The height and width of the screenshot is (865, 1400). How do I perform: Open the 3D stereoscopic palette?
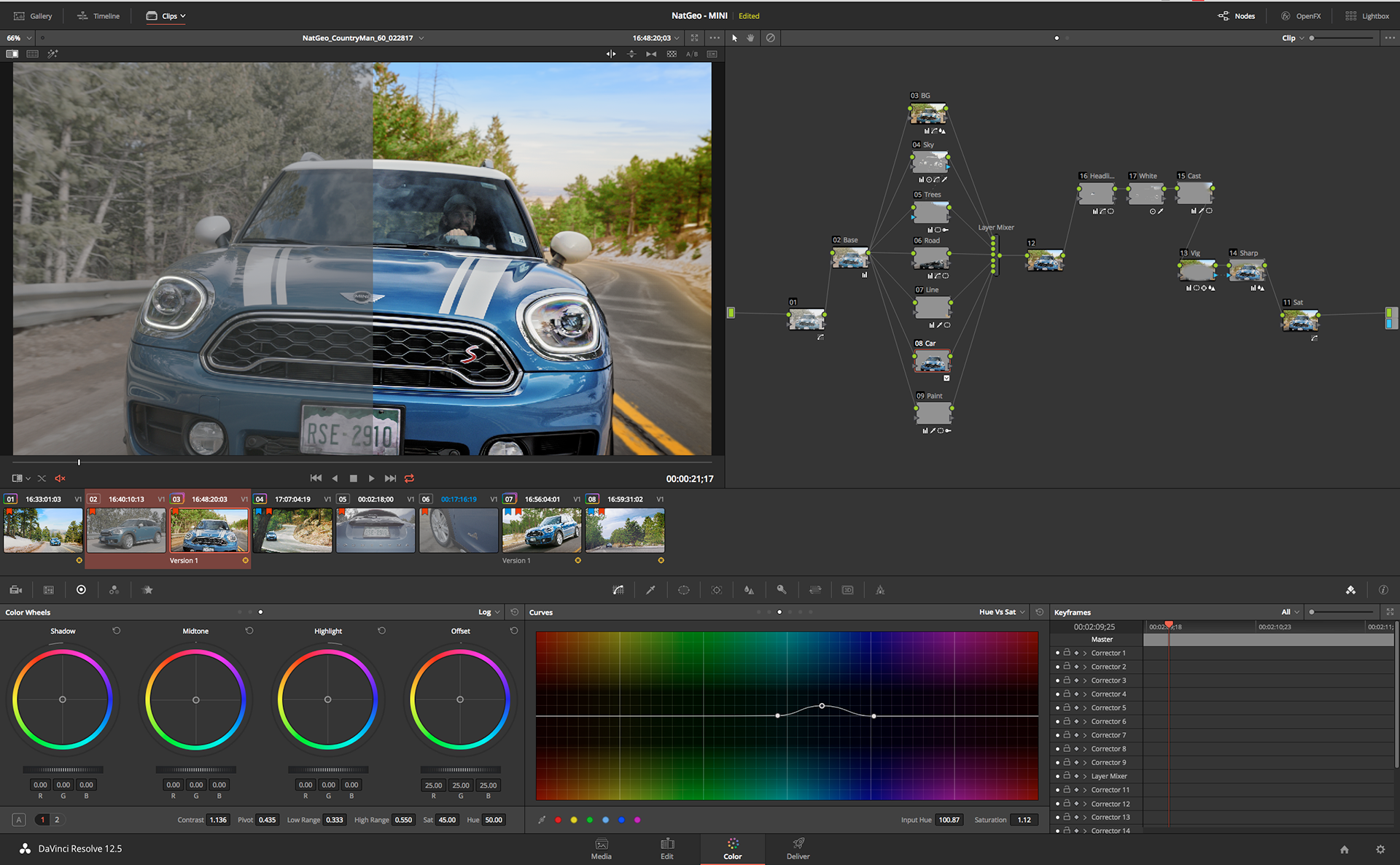847,590
